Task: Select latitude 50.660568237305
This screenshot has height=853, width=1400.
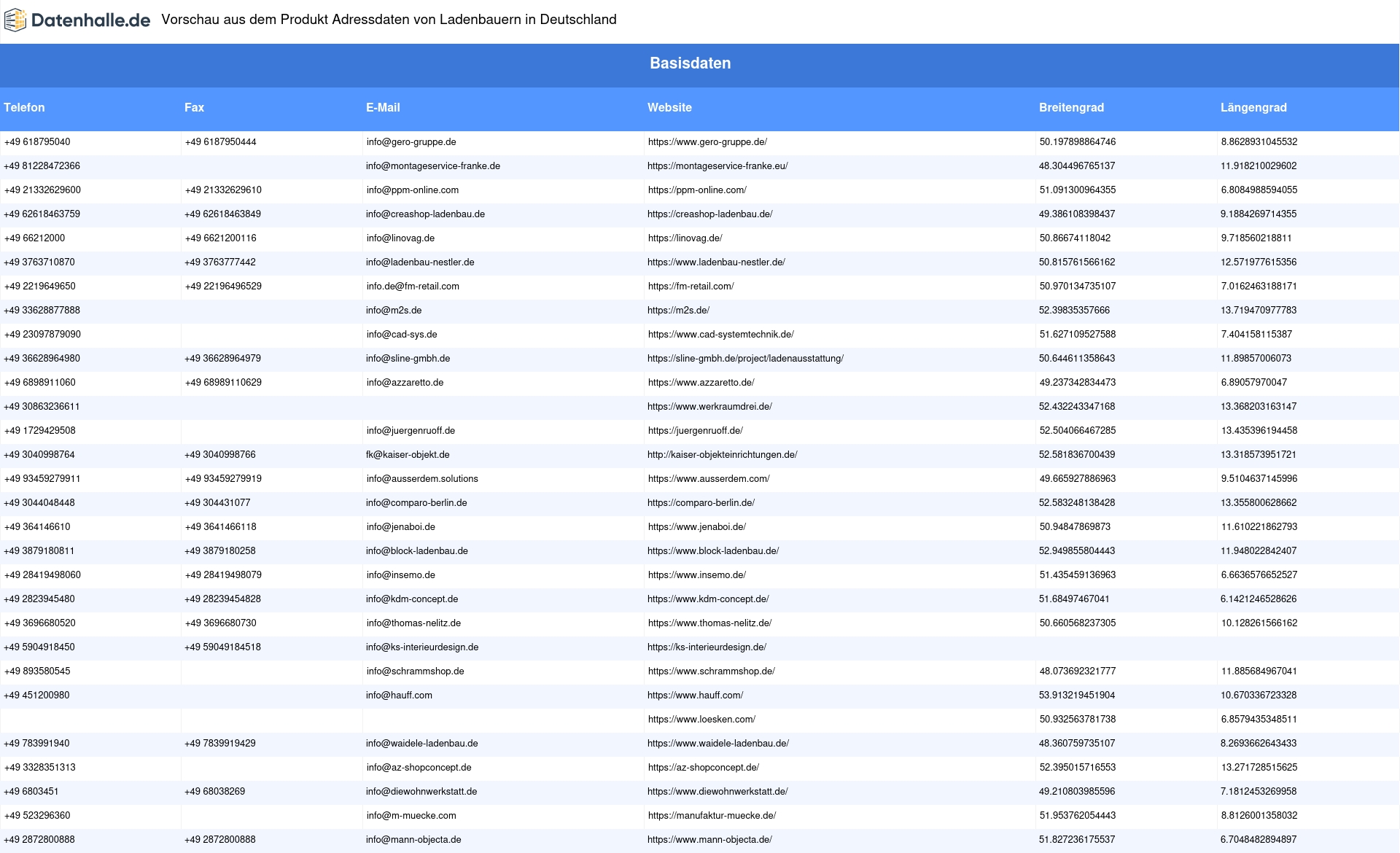Action: pos(1078,623)
